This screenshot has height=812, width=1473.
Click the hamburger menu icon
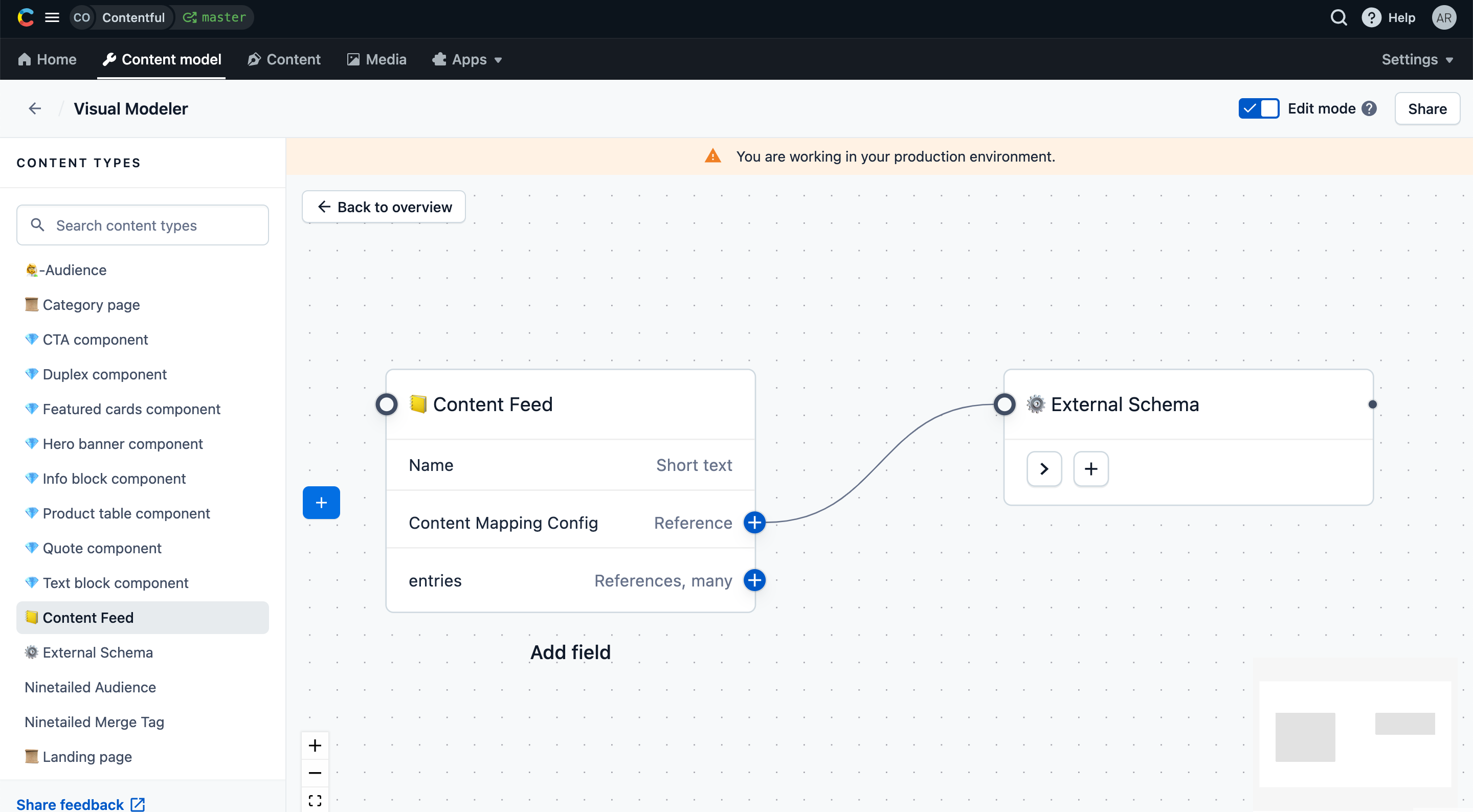coord(52,18)
